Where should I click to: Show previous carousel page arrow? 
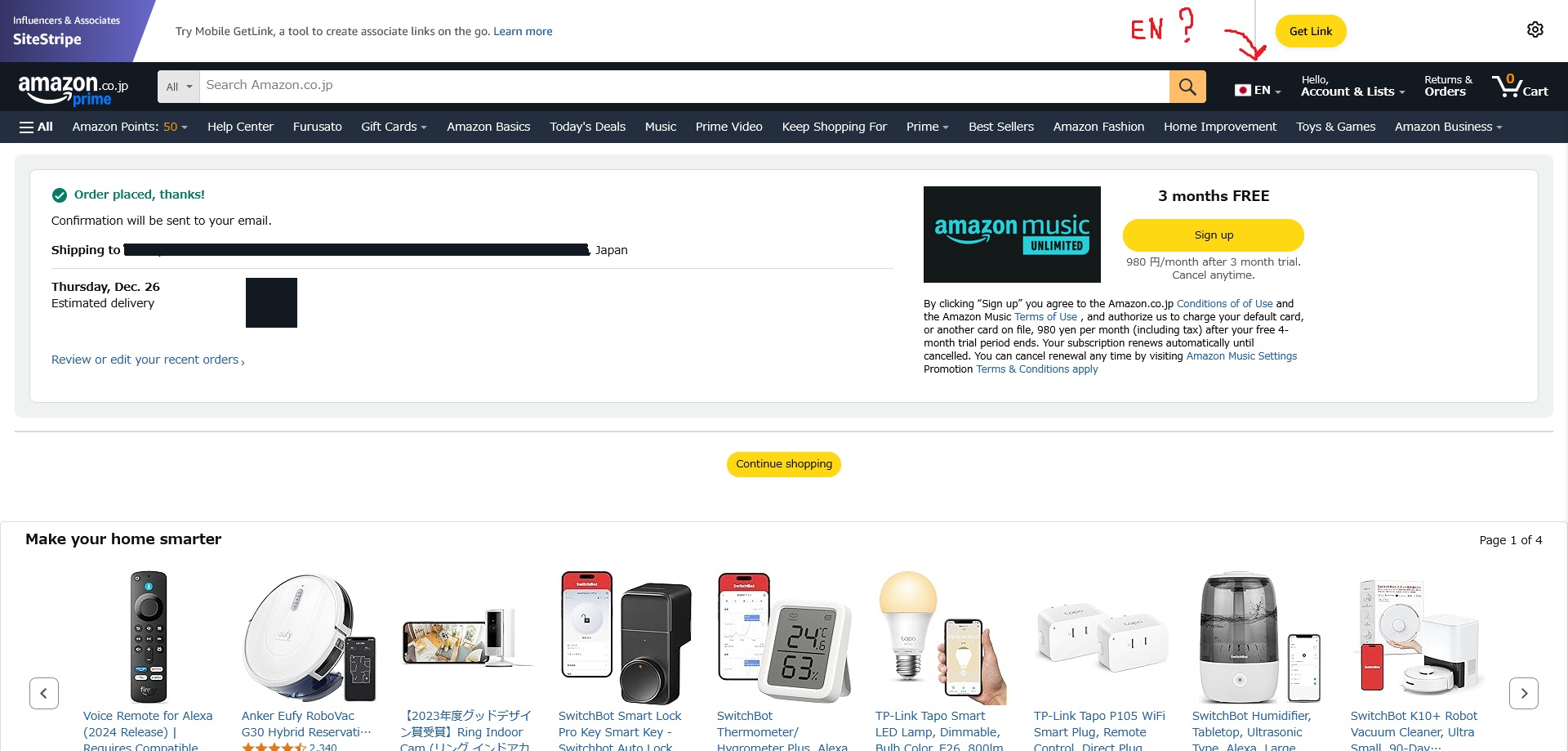[44, 693]
